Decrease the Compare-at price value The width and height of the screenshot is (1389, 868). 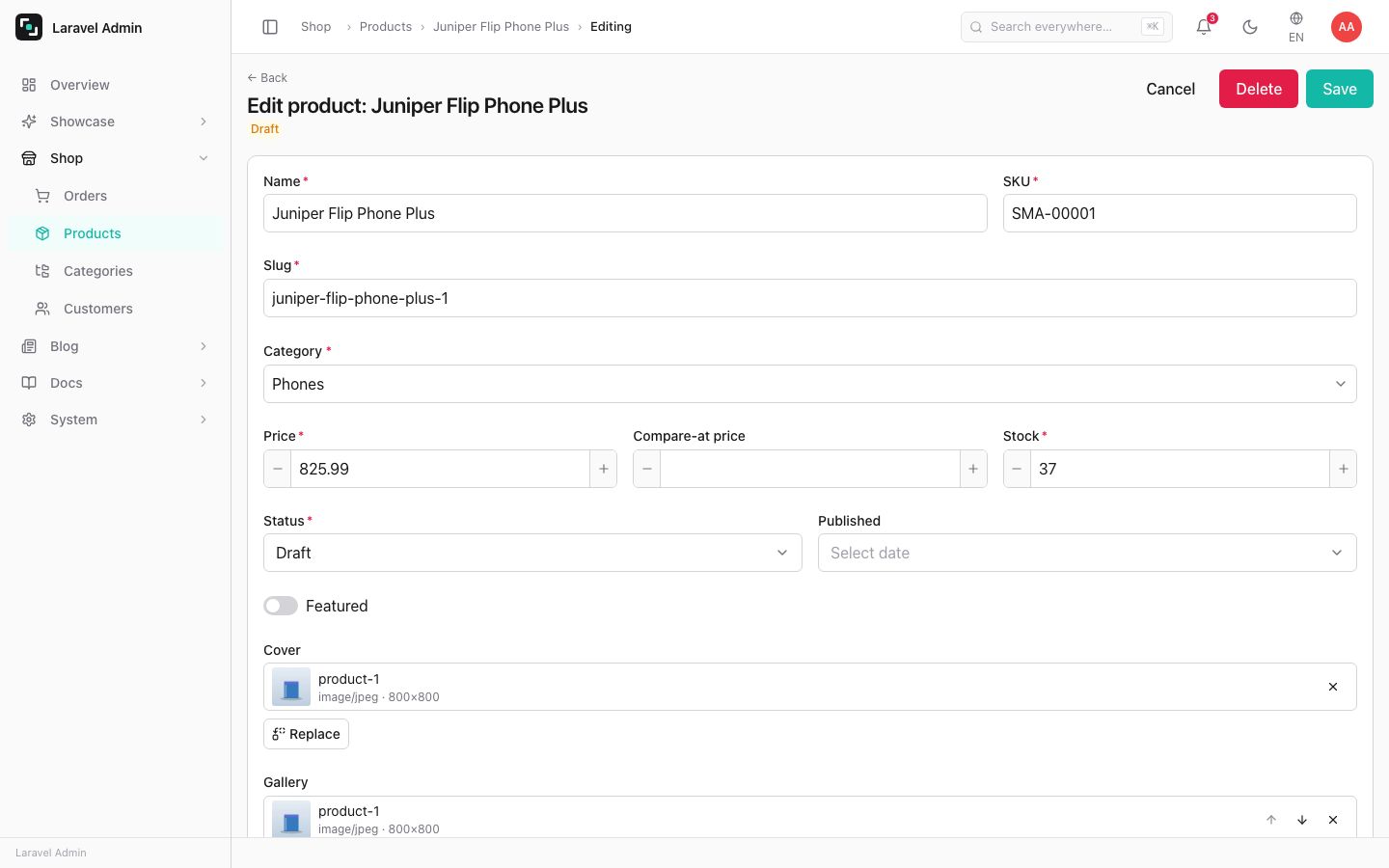click(x=647, y=469)
